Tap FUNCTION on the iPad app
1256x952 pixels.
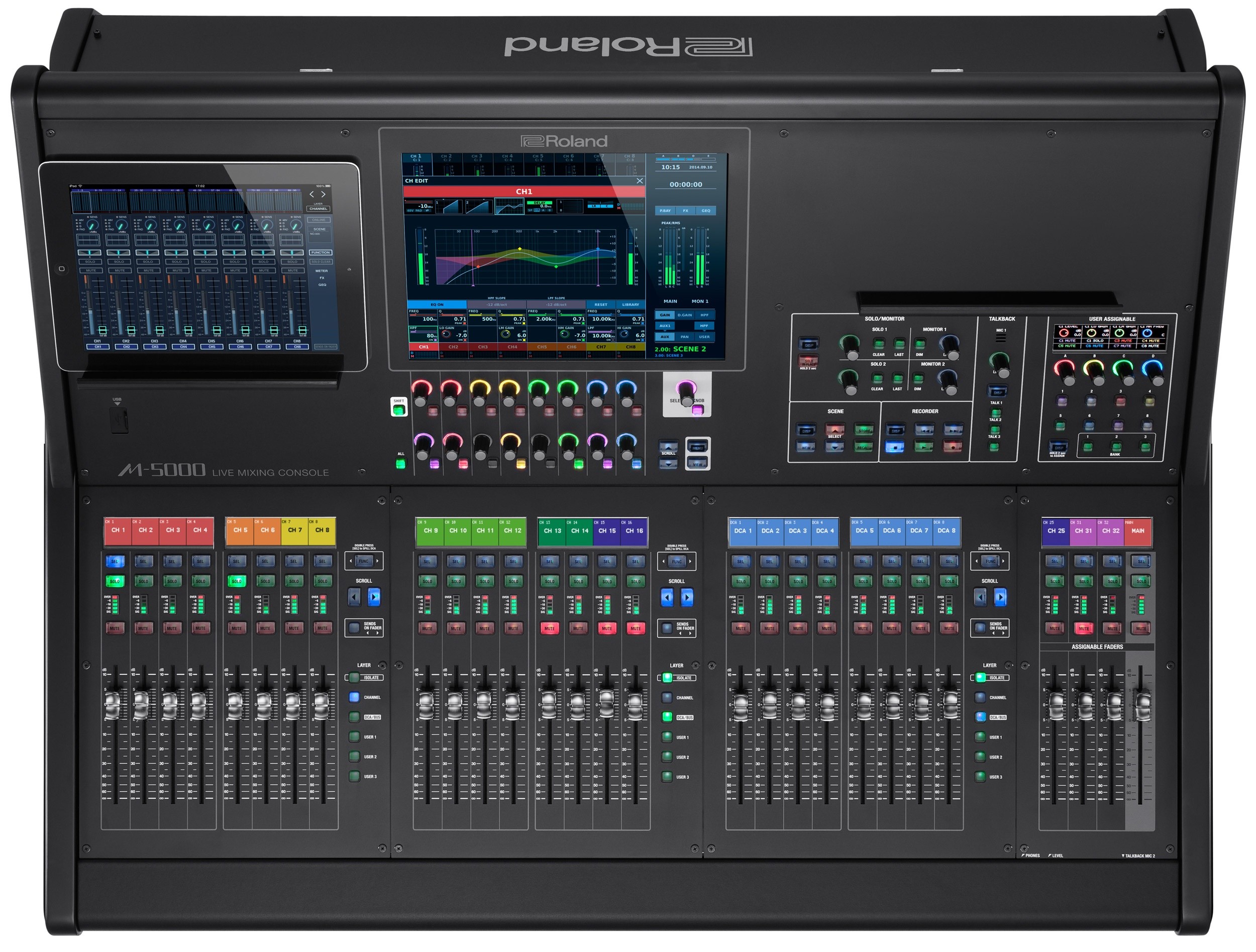click(x=320, y=252)
